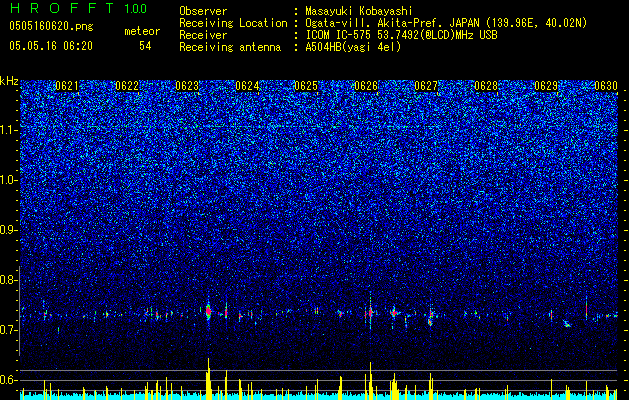Viewport: 629px width, 400px height.
Task: Click antenna text A504HB(yagi 4el)
Action: click(x=353, y=47)
